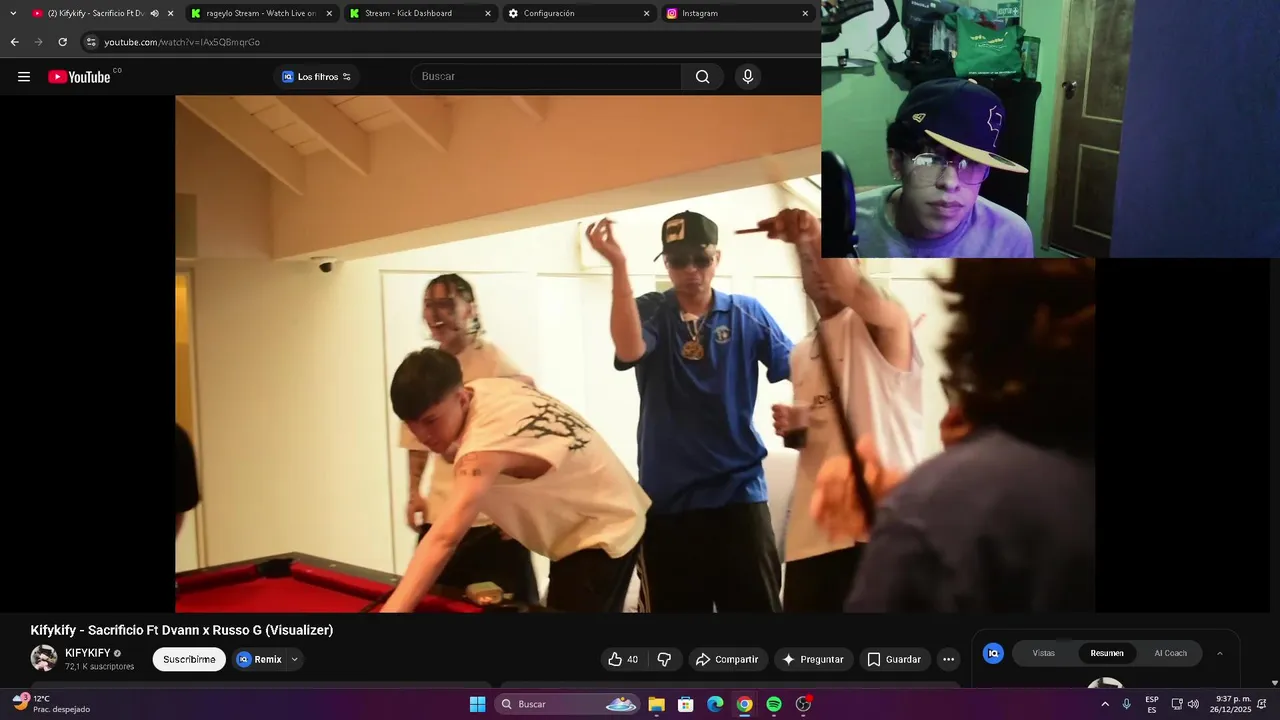This screenshot has height=720, width=1280.
Task: Click the search magnifier button
Action: pyautogui.click(x=702, y=77)
